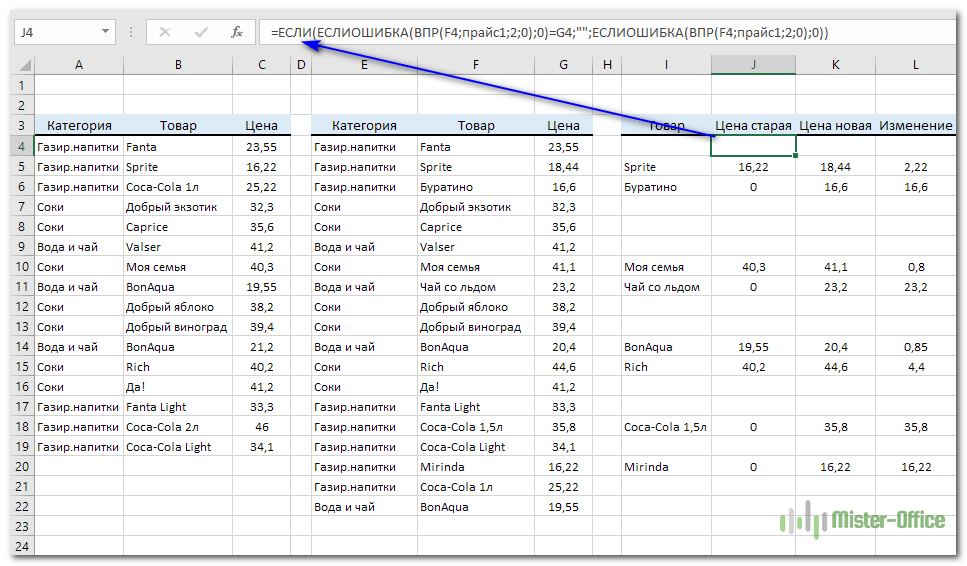Viewport: 967px width, 566px height.
Task: Click price 18,44 in column G
Action: pos(563,167)
